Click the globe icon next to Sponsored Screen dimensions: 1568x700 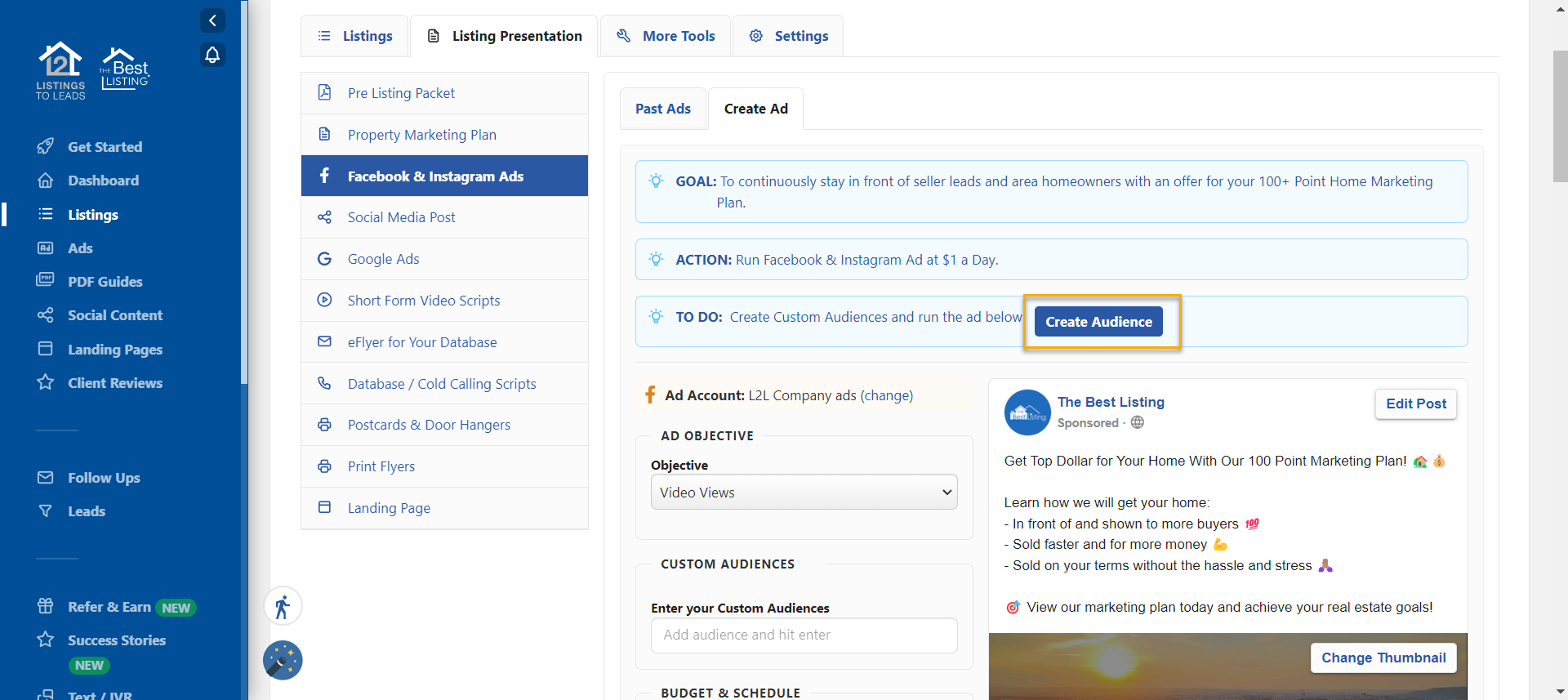tap(1138, 422)
